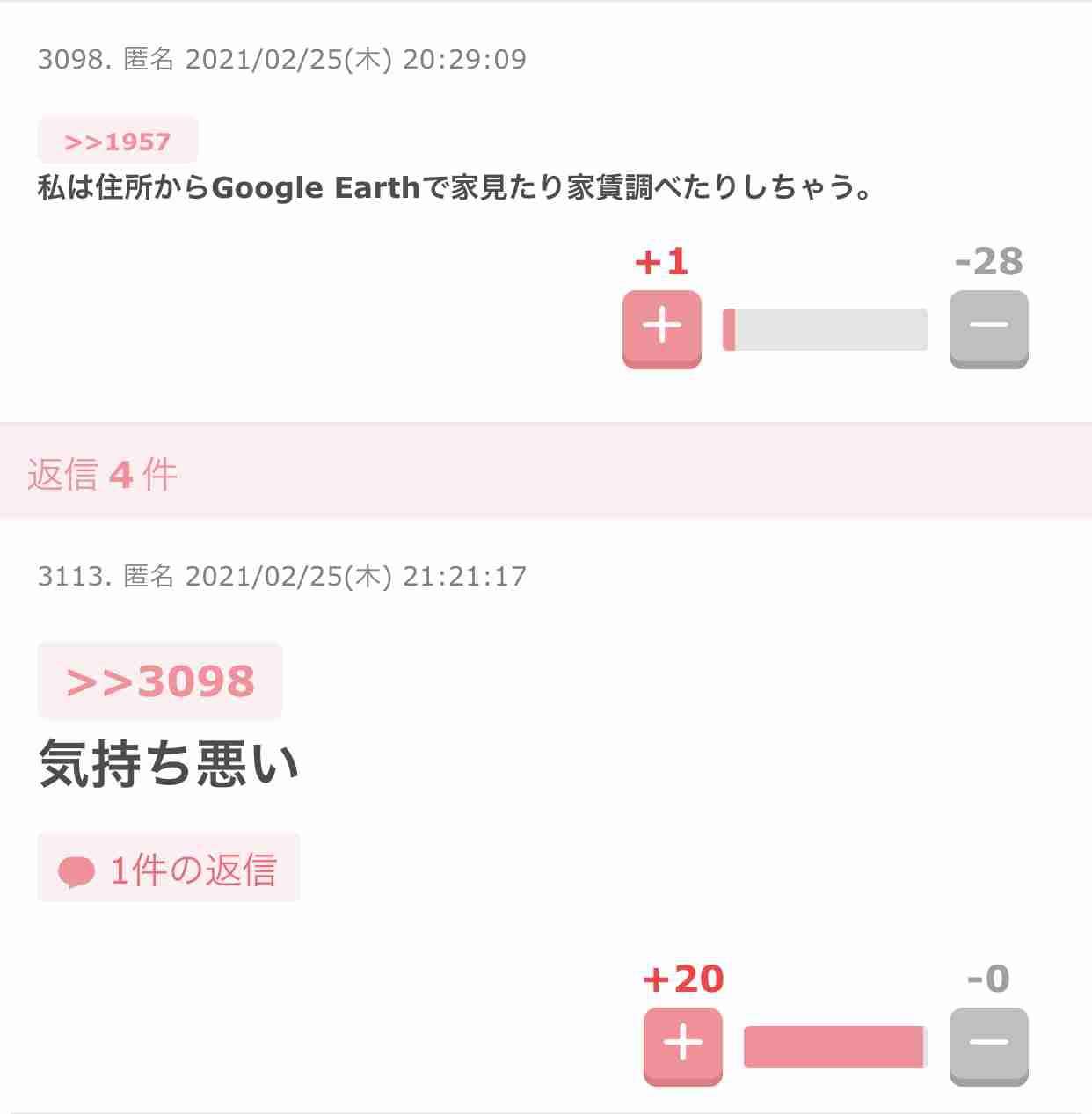Screen dimensions: 1092x1114
Task: Select the -28 vote count
Action: click(x=988, y=262)
